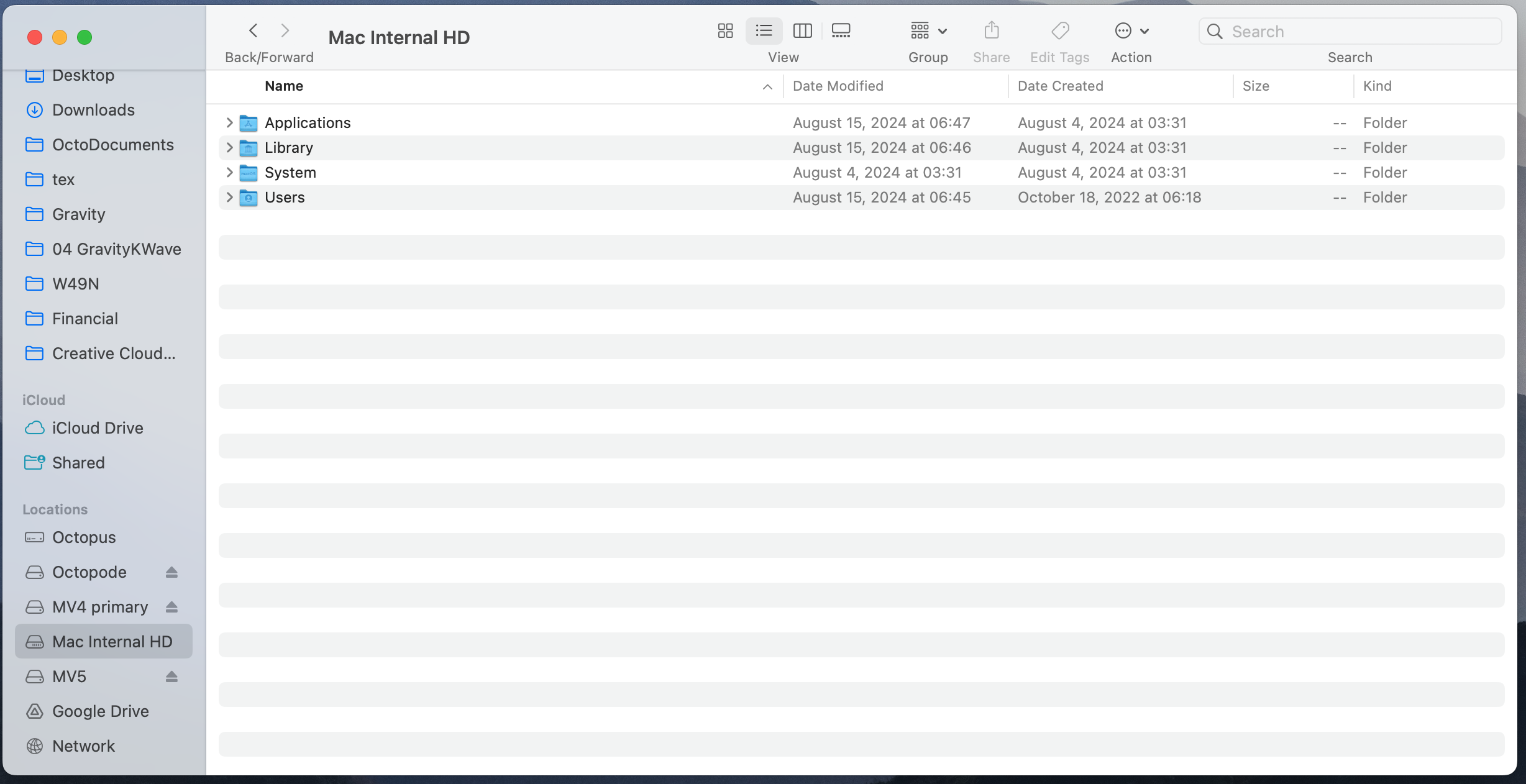This screenshot has height=784, width=1526.
Task: Eject the MV5 volume
Action: (x=172, y=676)
